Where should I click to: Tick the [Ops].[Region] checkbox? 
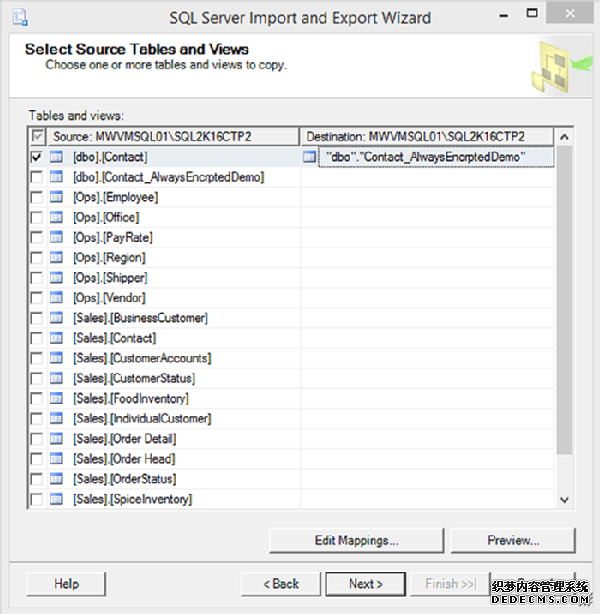coord(36,258)
